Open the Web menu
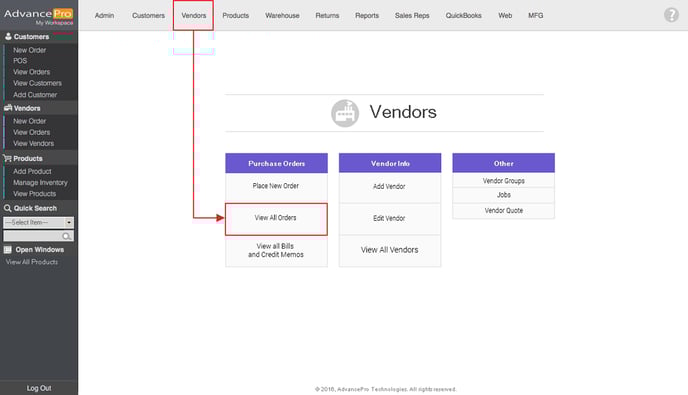The height and width of the screenshot is (395, 688). click(x=505, y=15)
